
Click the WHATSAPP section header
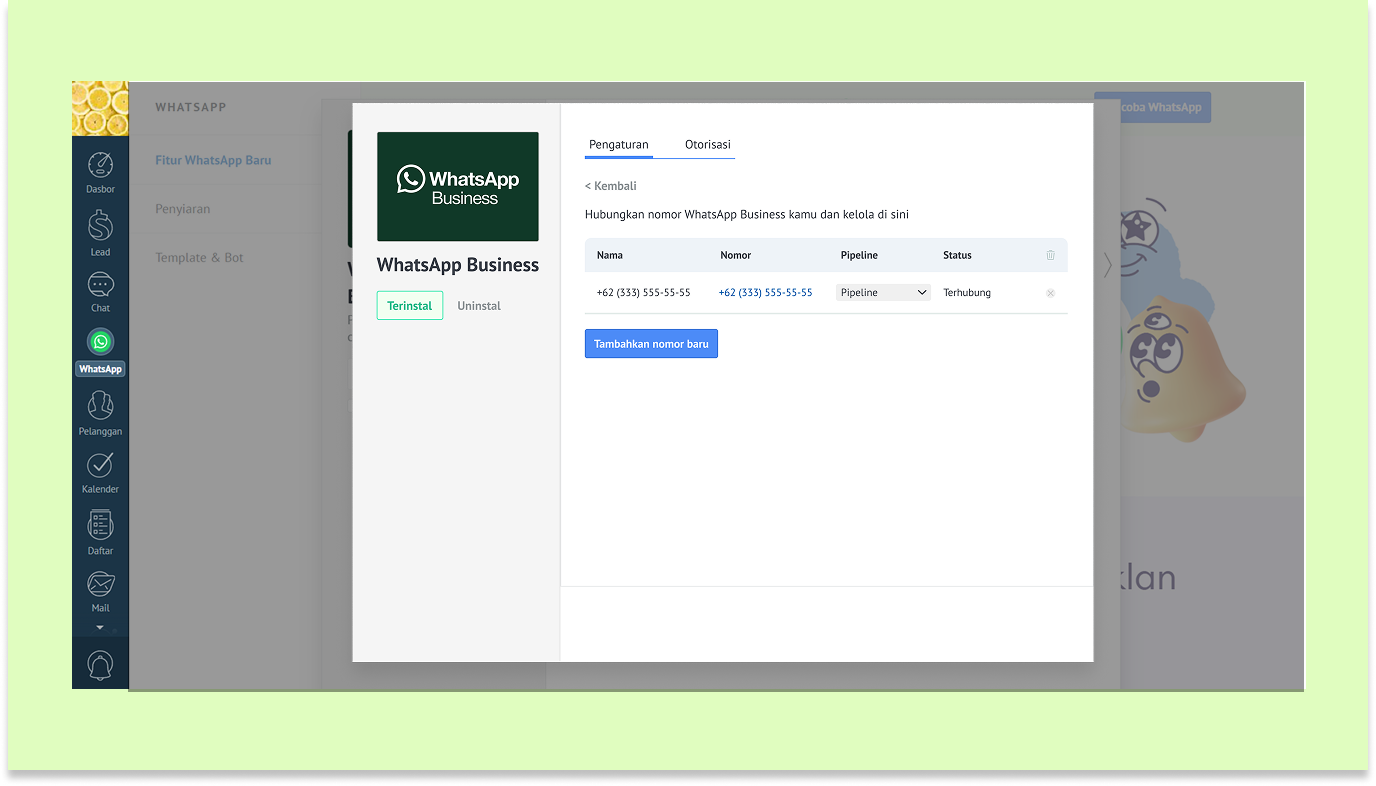[x=191, y=107]
